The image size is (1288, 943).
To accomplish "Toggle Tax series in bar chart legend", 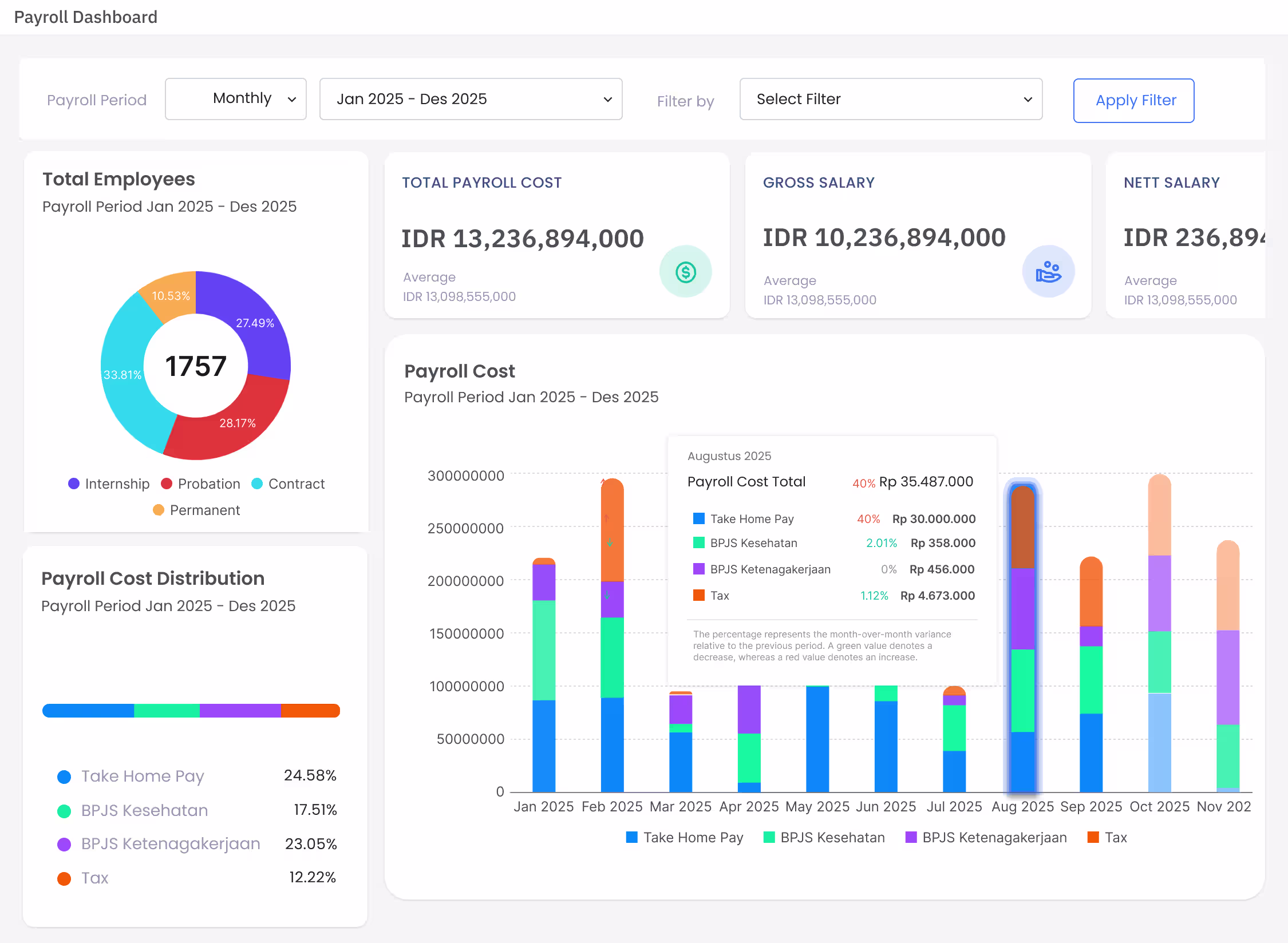I will coord(1107,837).
